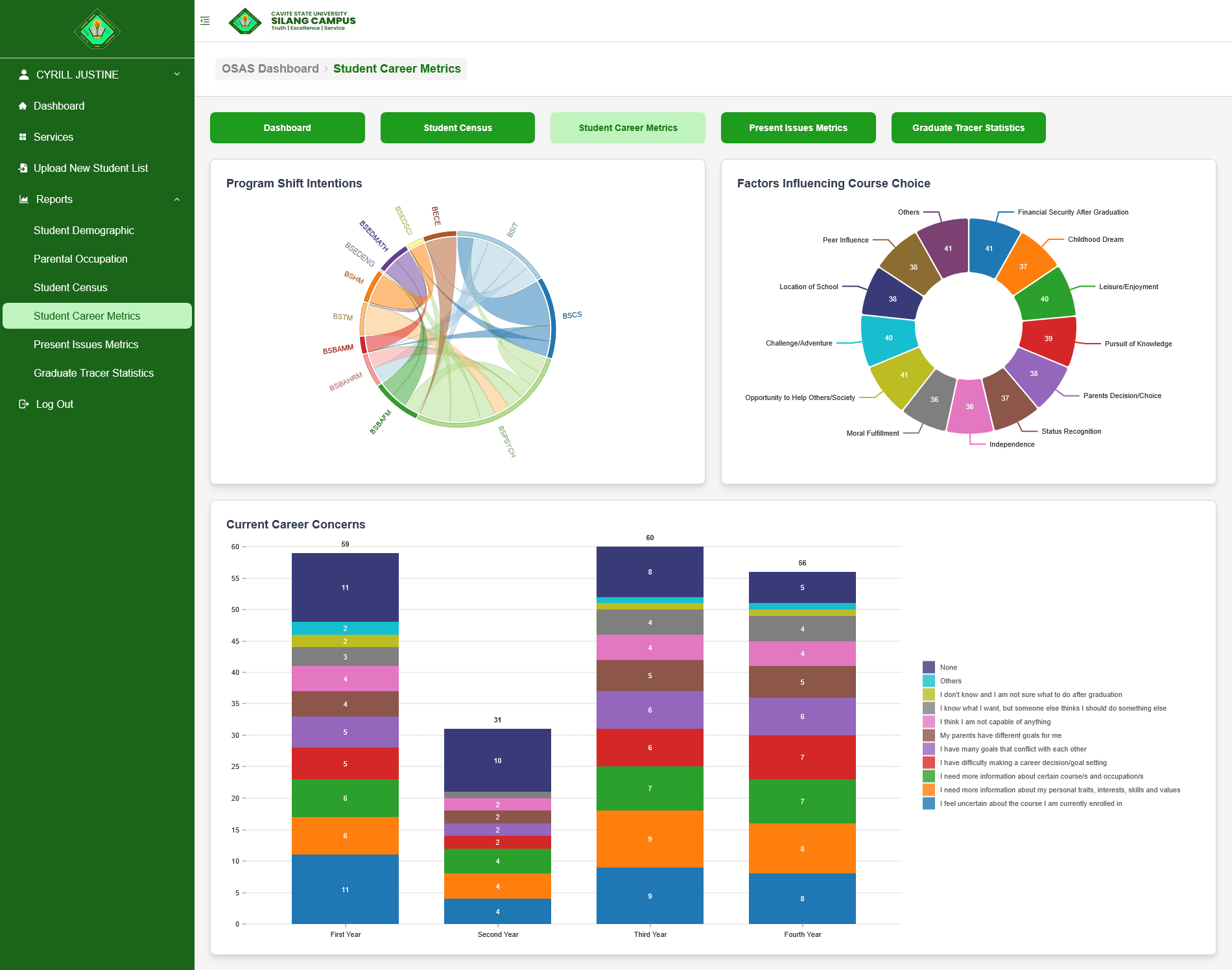Open Student Demographic under Reports
Screen dimensions: 1232x970
(84, 230)
